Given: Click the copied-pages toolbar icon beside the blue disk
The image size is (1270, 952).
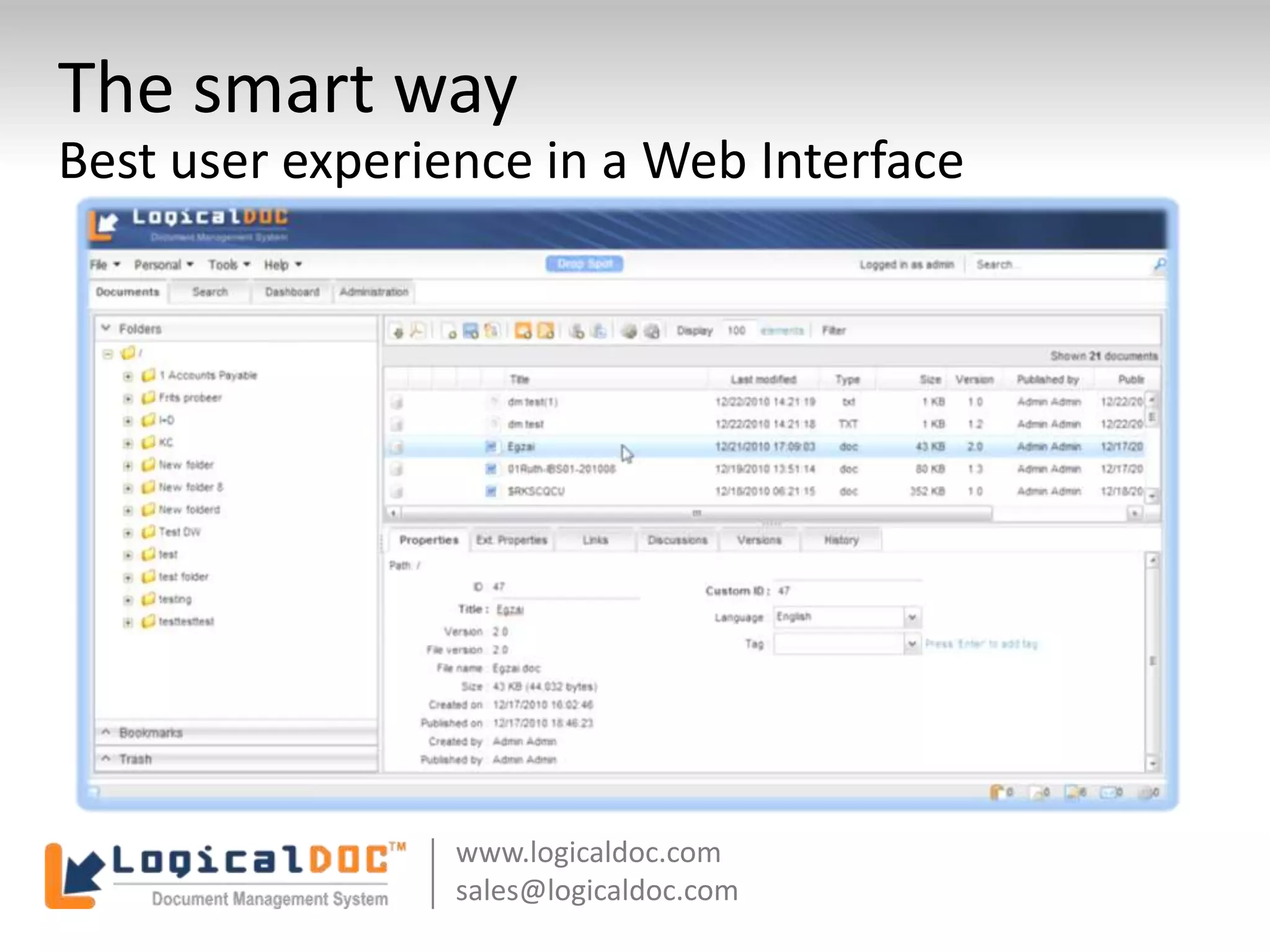Looking at the screenshot, I should click(491, 331).
